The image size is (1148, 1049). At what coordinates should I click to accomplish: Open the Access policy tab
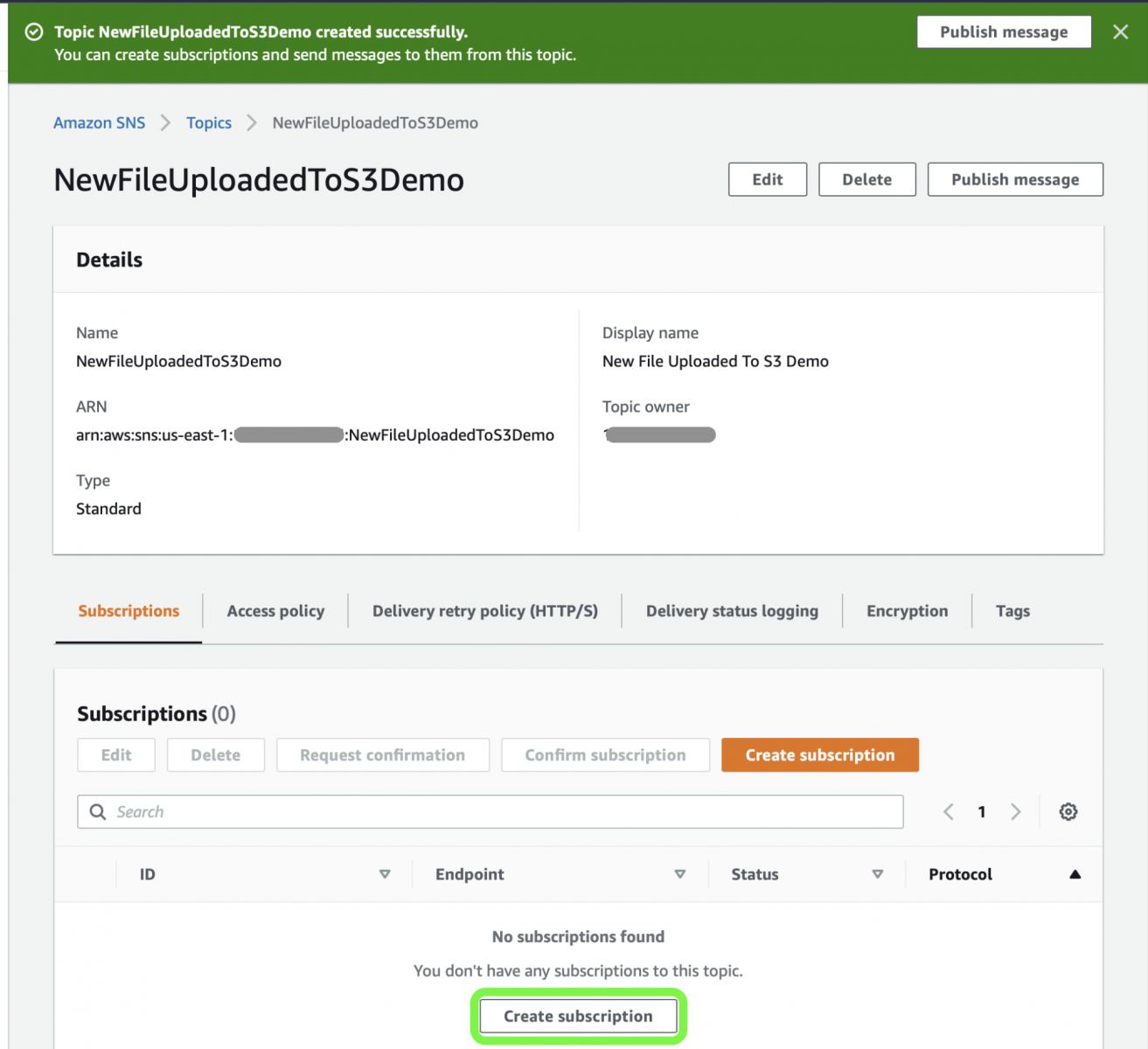(275, 611)
